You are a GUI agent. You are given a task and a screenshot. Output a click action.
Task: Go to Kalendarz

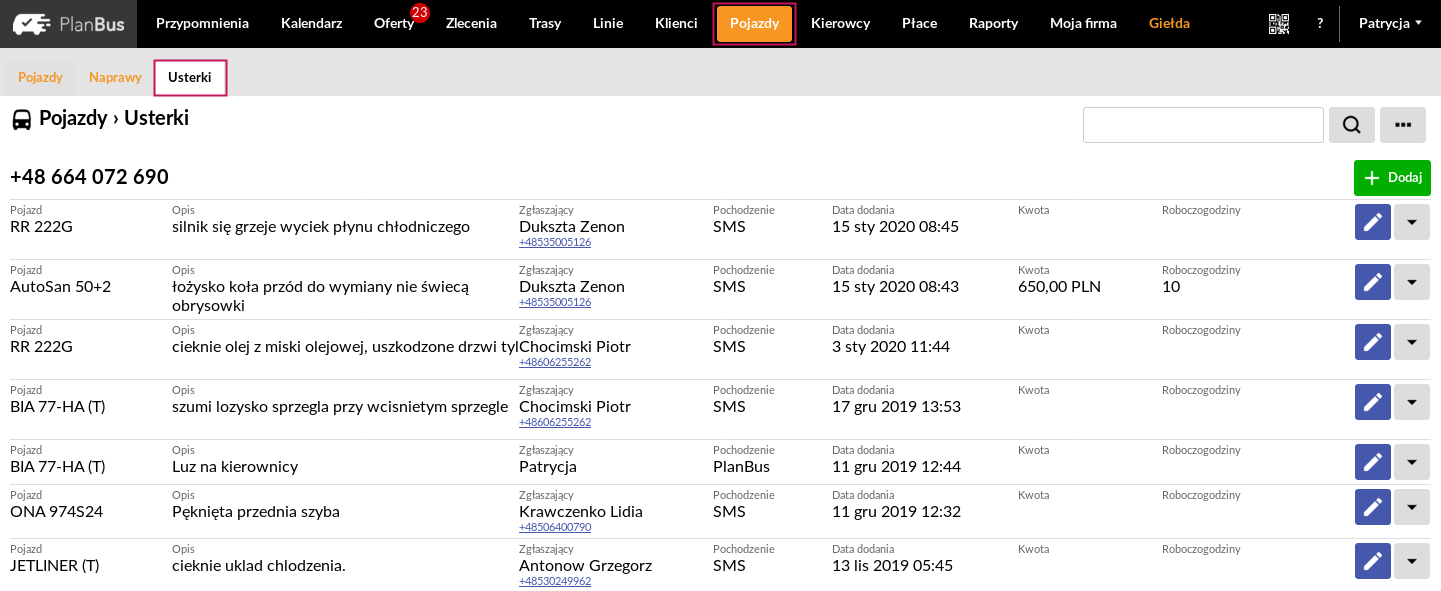311,23
